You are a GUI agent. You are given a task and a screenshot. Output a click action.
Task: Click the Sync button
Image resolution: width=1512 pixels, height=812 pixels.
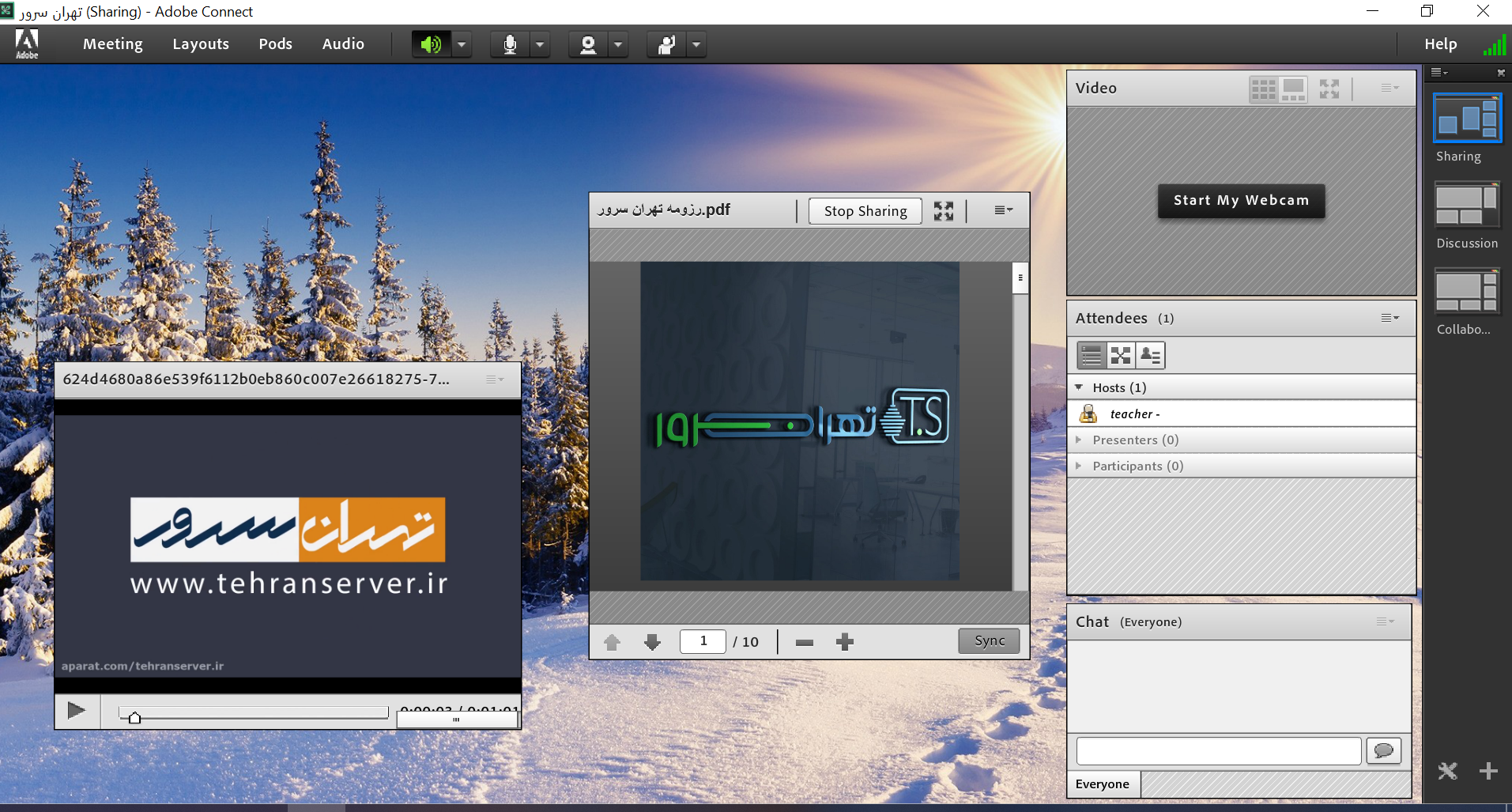point(990,641)
